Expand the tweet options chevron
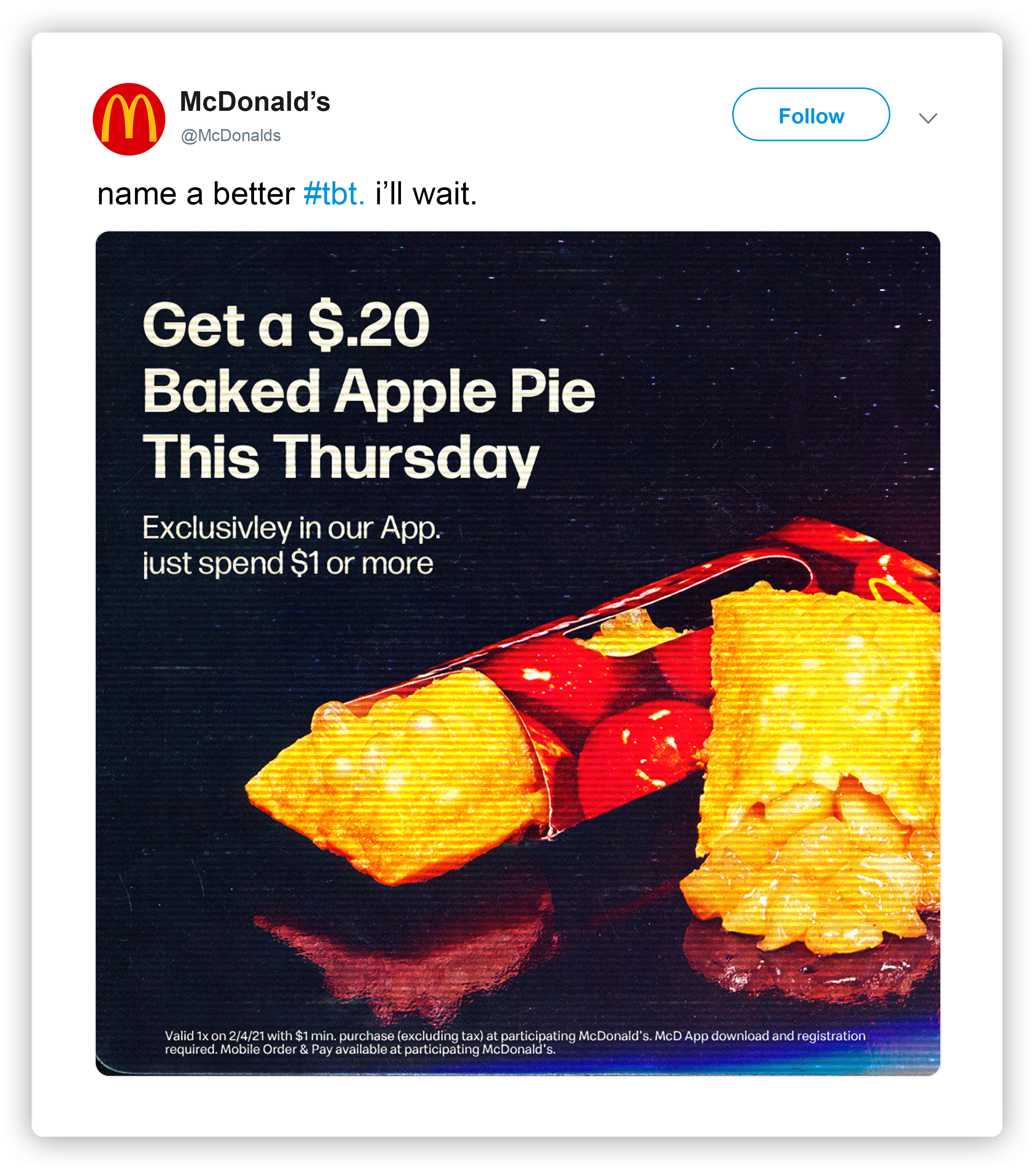This screenshot has width=1033, height=1176. point(927,118)
